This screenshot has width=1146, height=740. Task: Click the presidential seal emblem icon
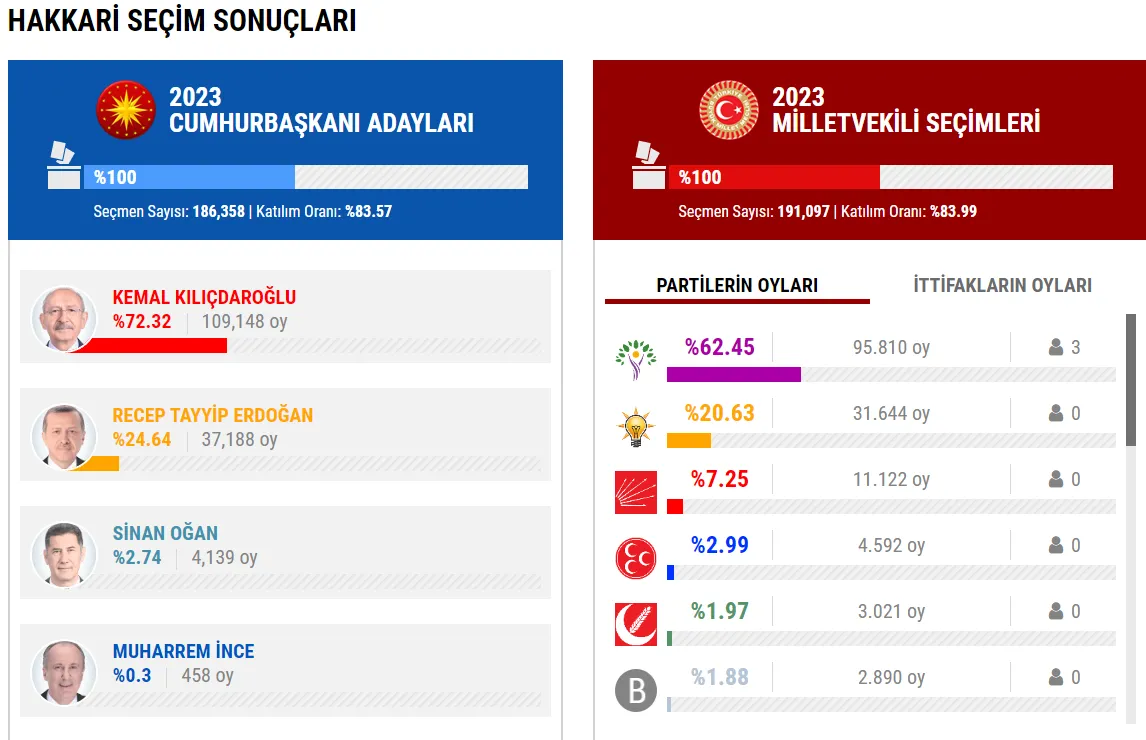click(126, 110)
